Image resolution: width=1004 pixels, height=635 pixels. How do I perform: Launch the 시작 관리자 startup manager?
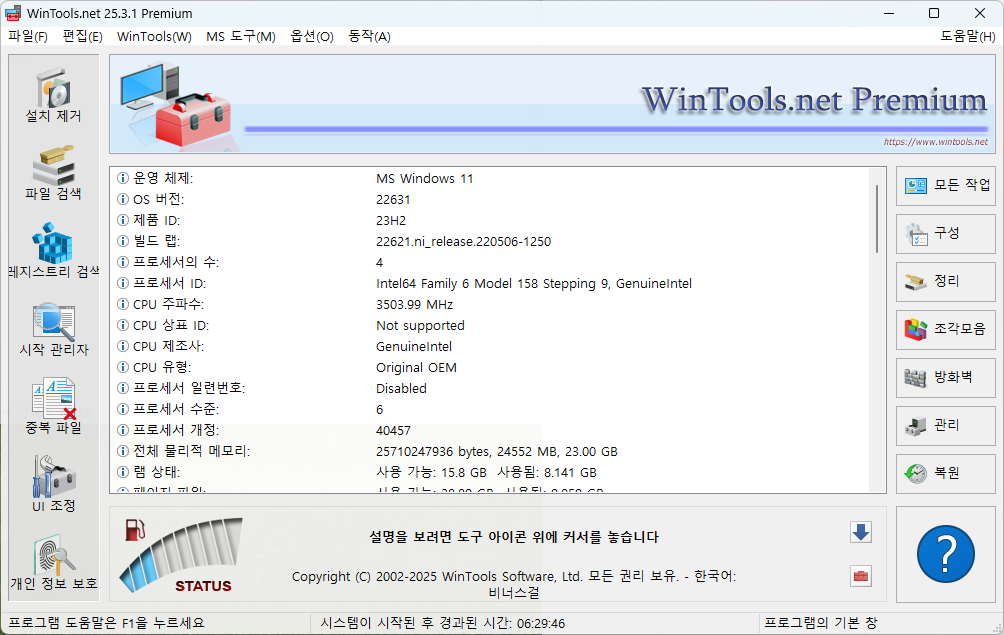click(x=53, y=329)
